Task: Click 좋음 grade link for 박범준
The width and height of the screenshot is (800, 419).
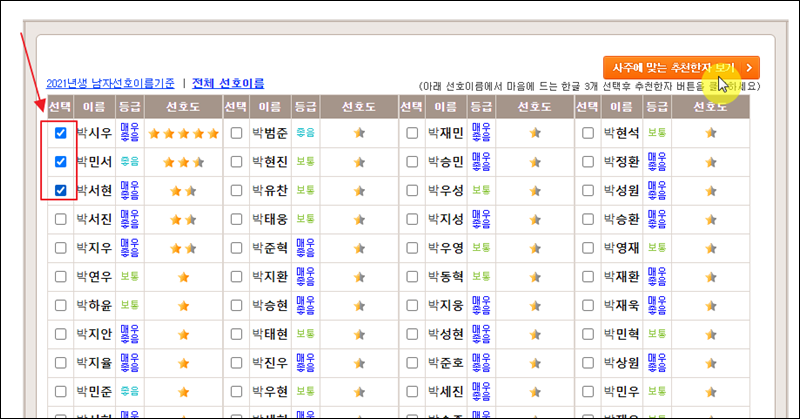Action: (305, 133)
